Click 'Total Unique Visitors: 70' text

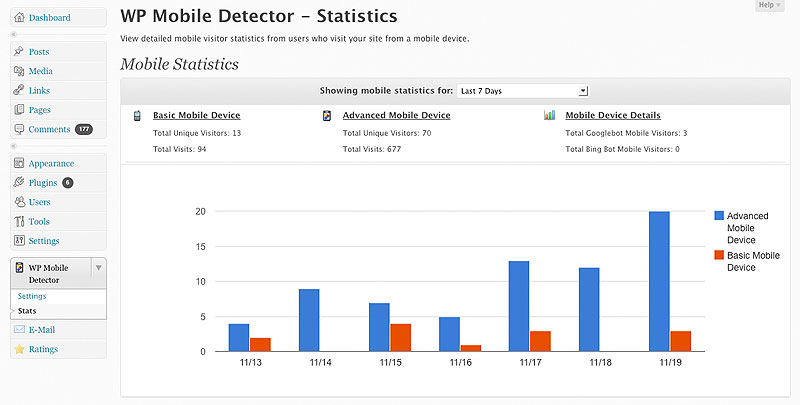[387, 133]
